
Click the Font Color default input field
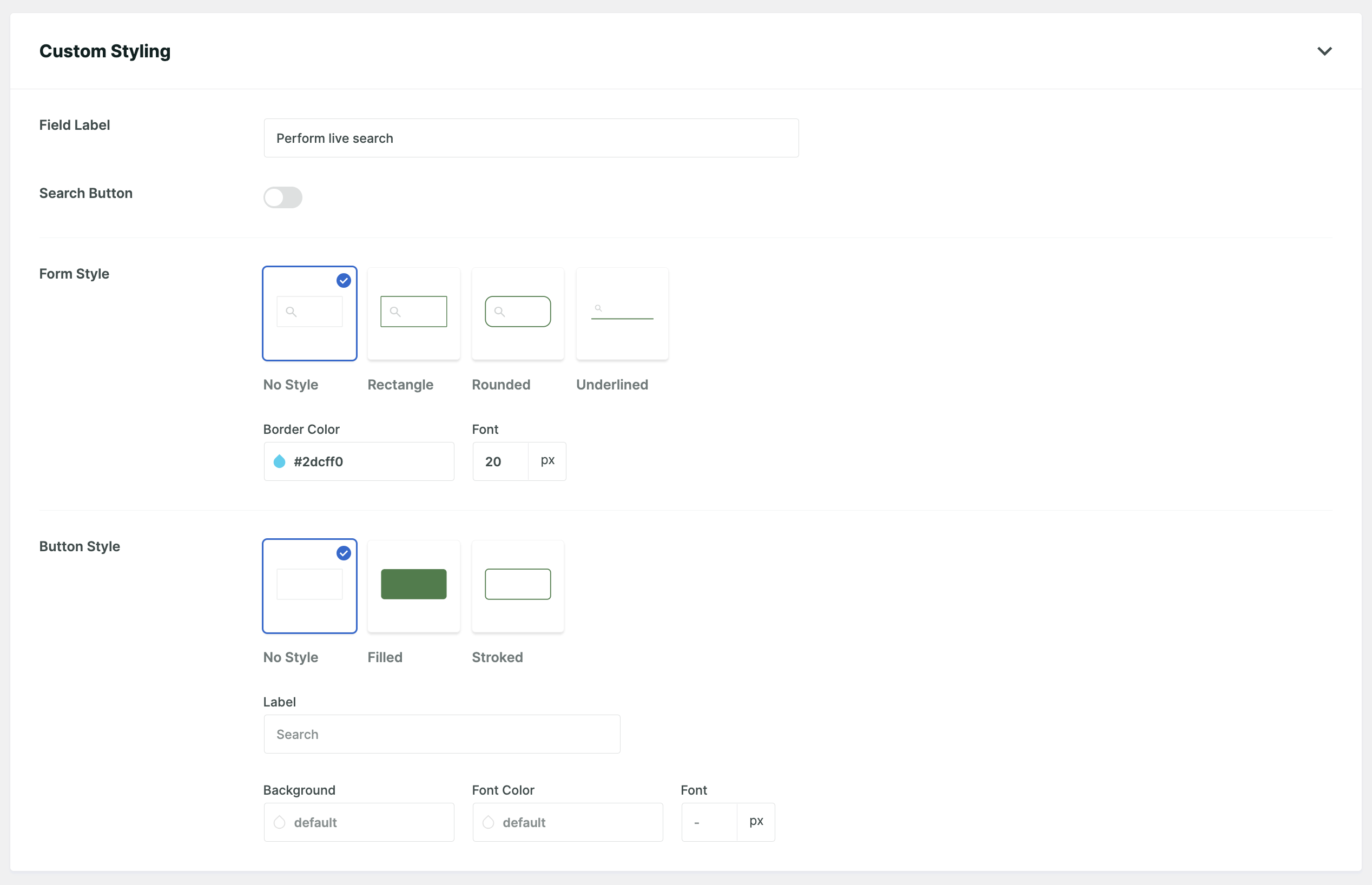click(x=568, y=822)
